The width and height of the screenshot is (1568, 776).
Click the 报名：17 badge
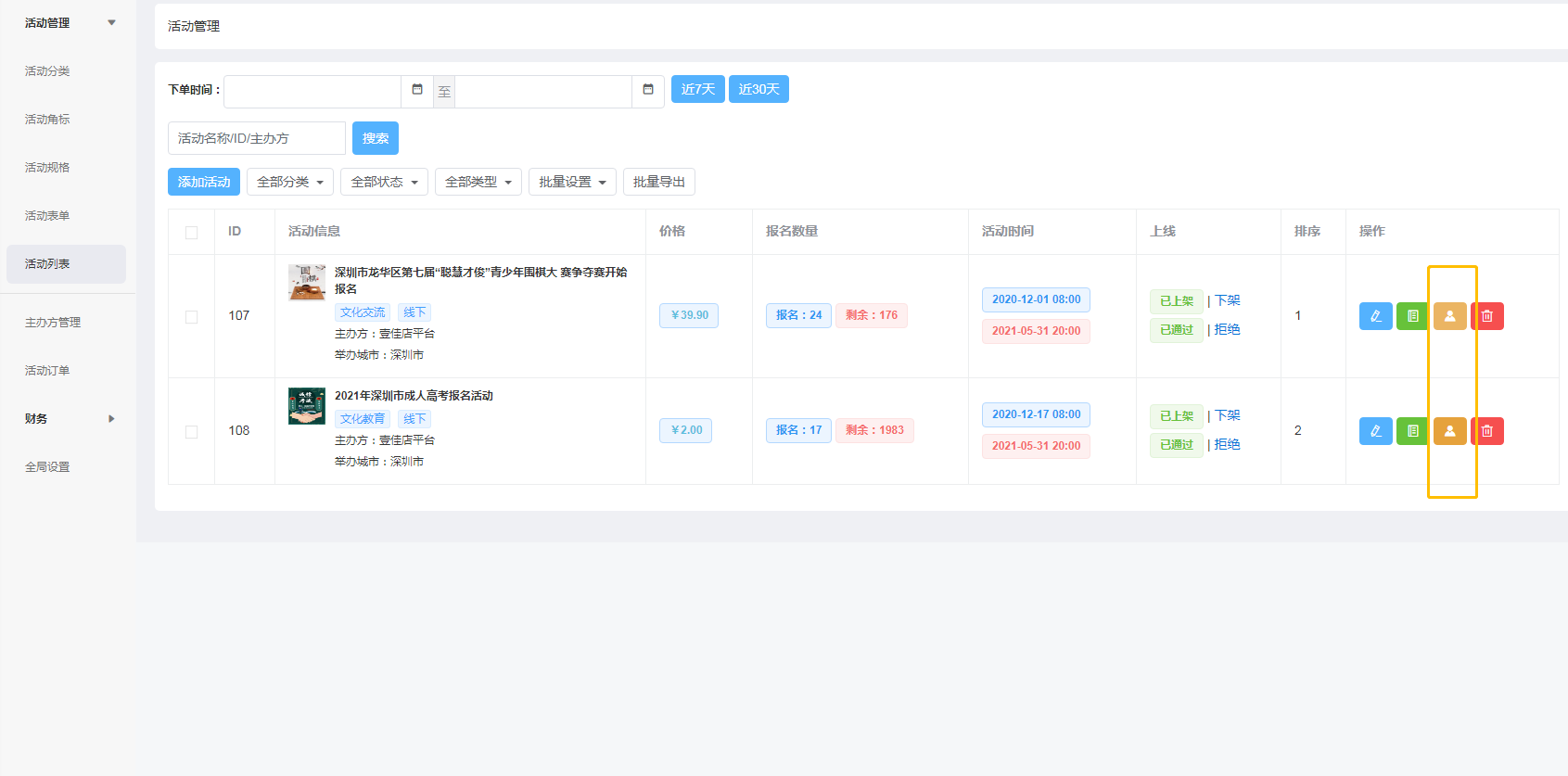pyautogui.click(x=799, y=430)
